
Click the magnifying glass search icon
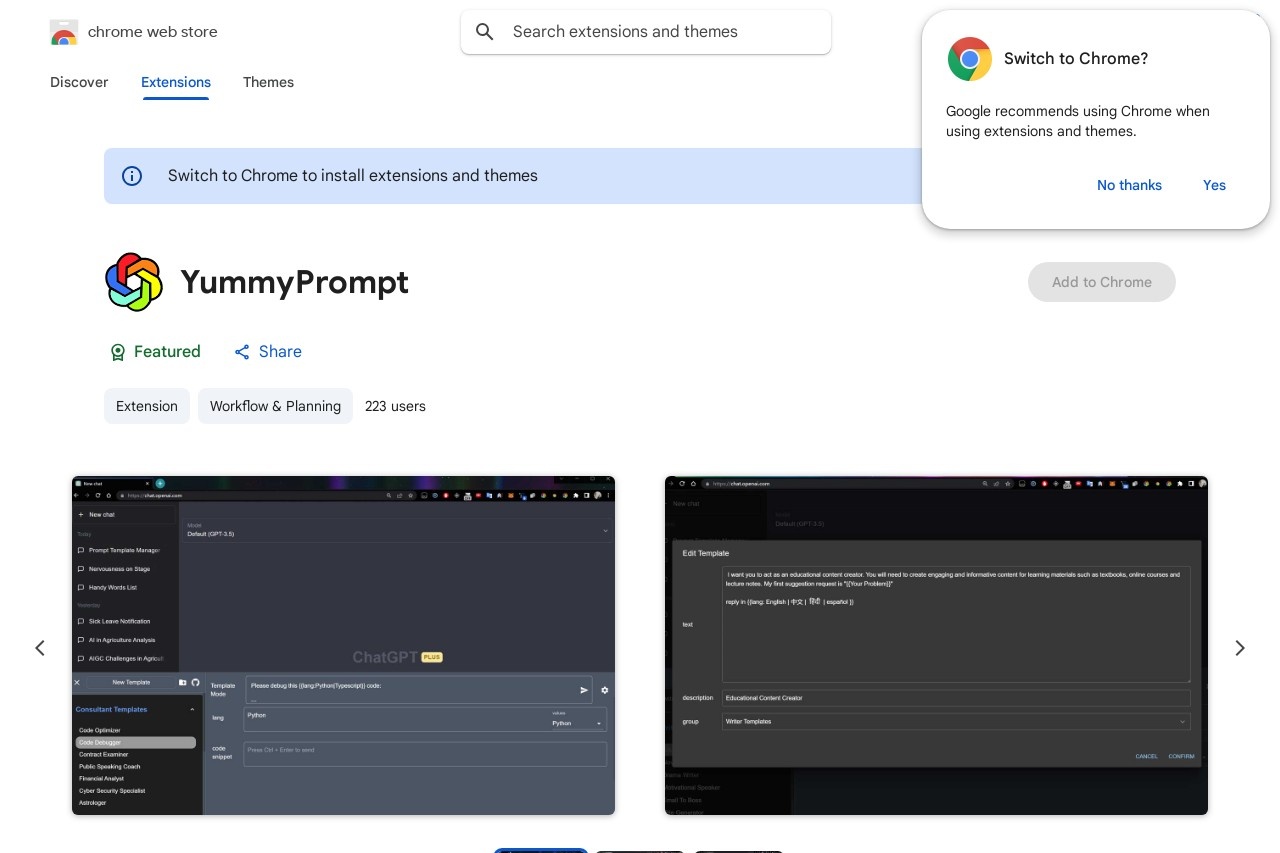(485, 32)
